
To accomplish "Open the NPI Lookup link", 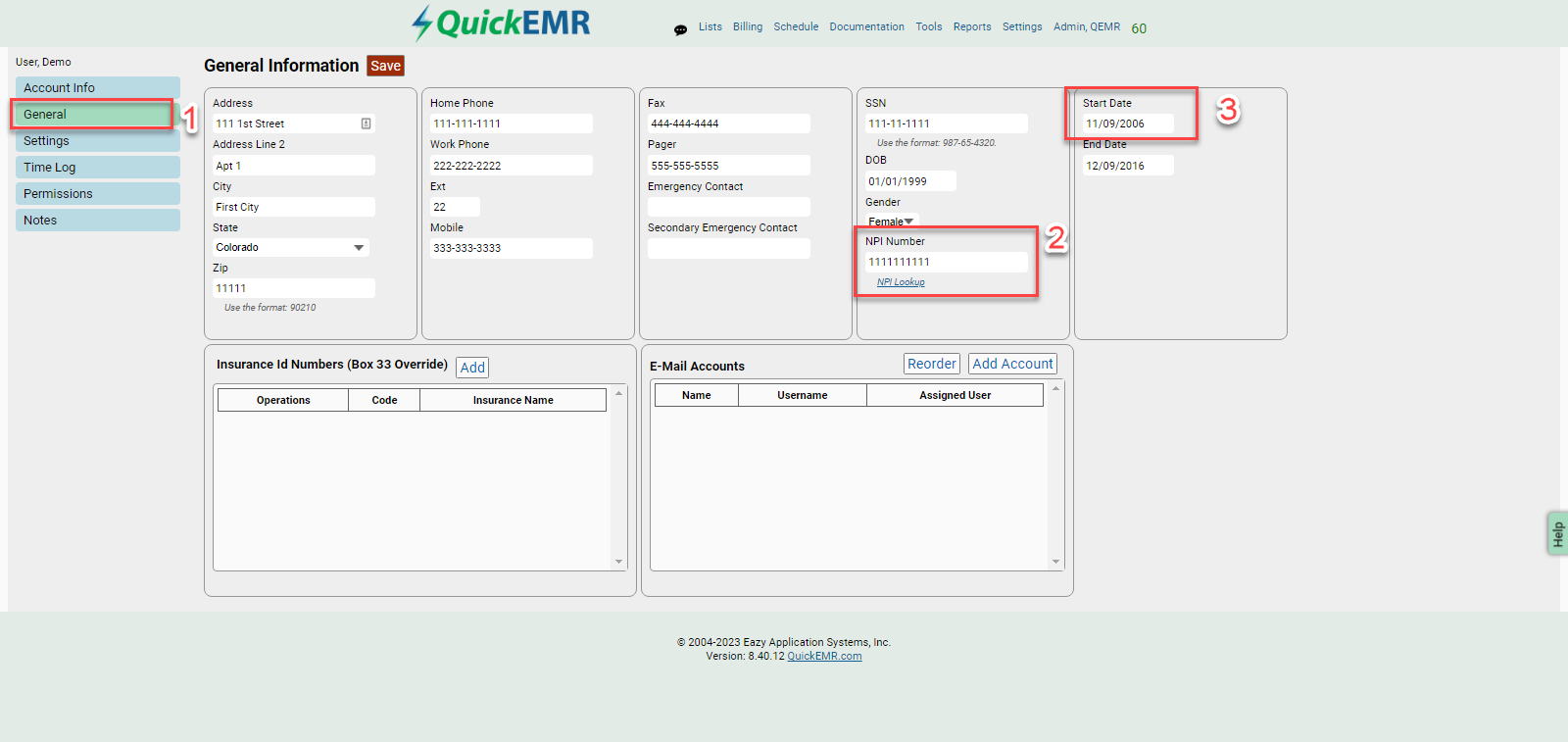I will point(901,282).
